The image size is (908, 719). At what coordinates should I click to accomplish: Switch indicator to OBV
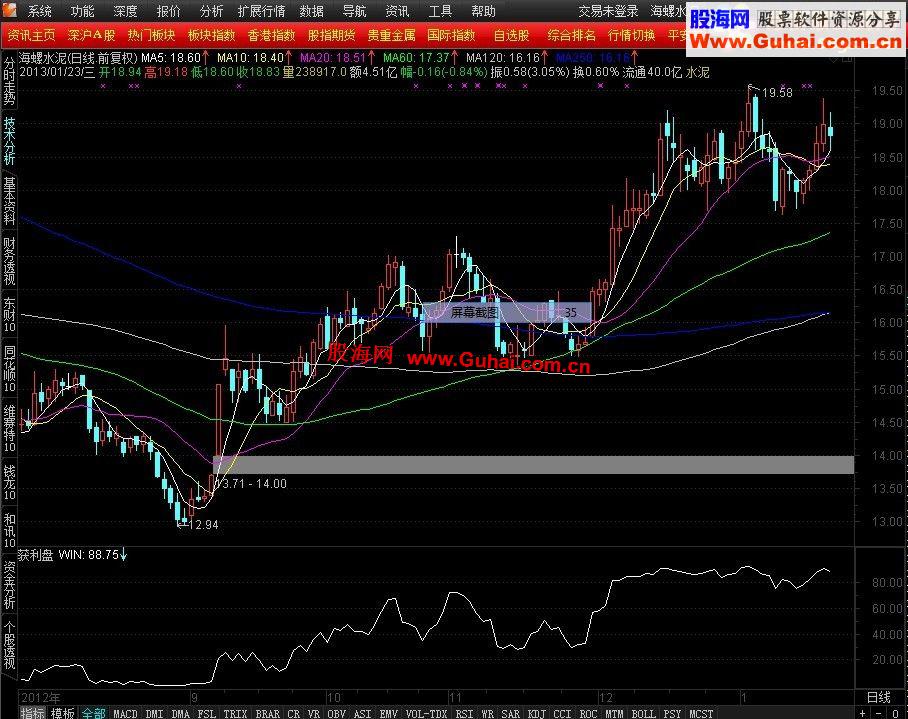coord(337,714)
